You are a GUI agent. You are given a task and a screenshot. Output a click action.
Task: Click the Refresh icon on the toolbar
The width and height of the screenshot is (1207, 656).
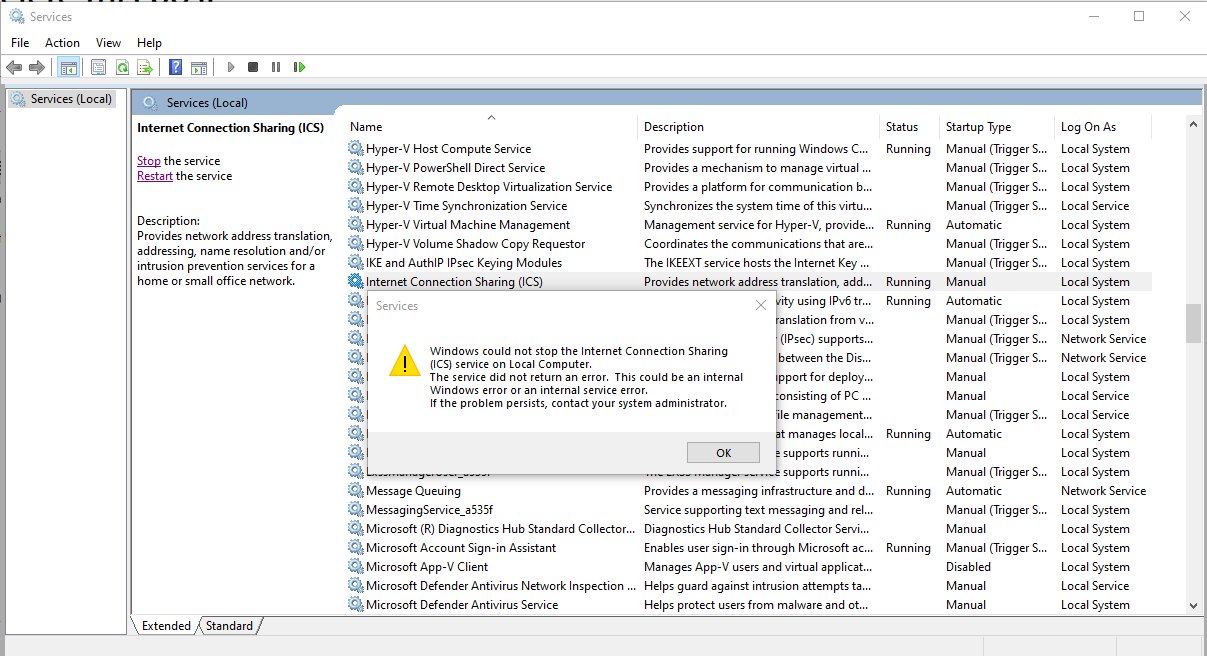click(122, 67)
